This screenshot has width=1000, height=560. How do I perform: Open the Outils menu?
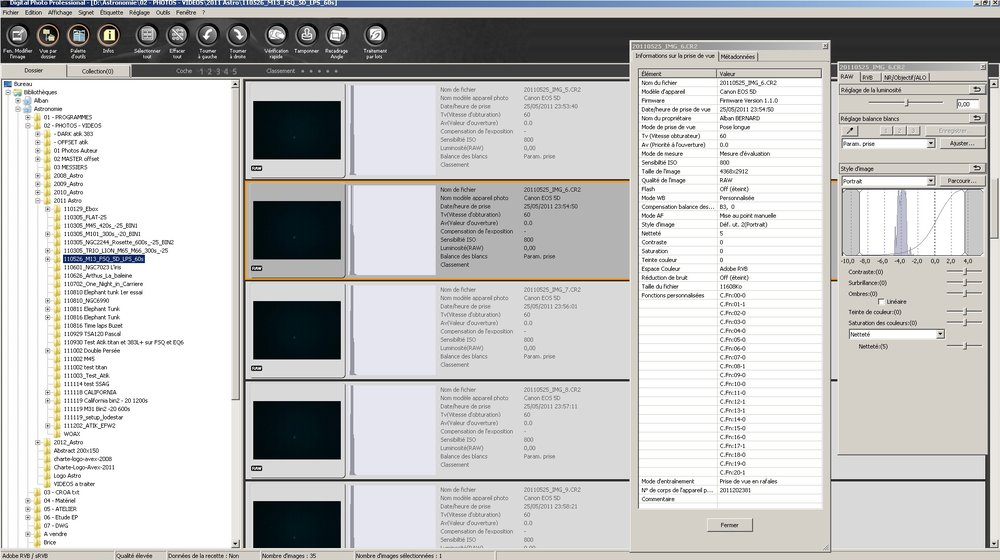click(x=163, y=12)
